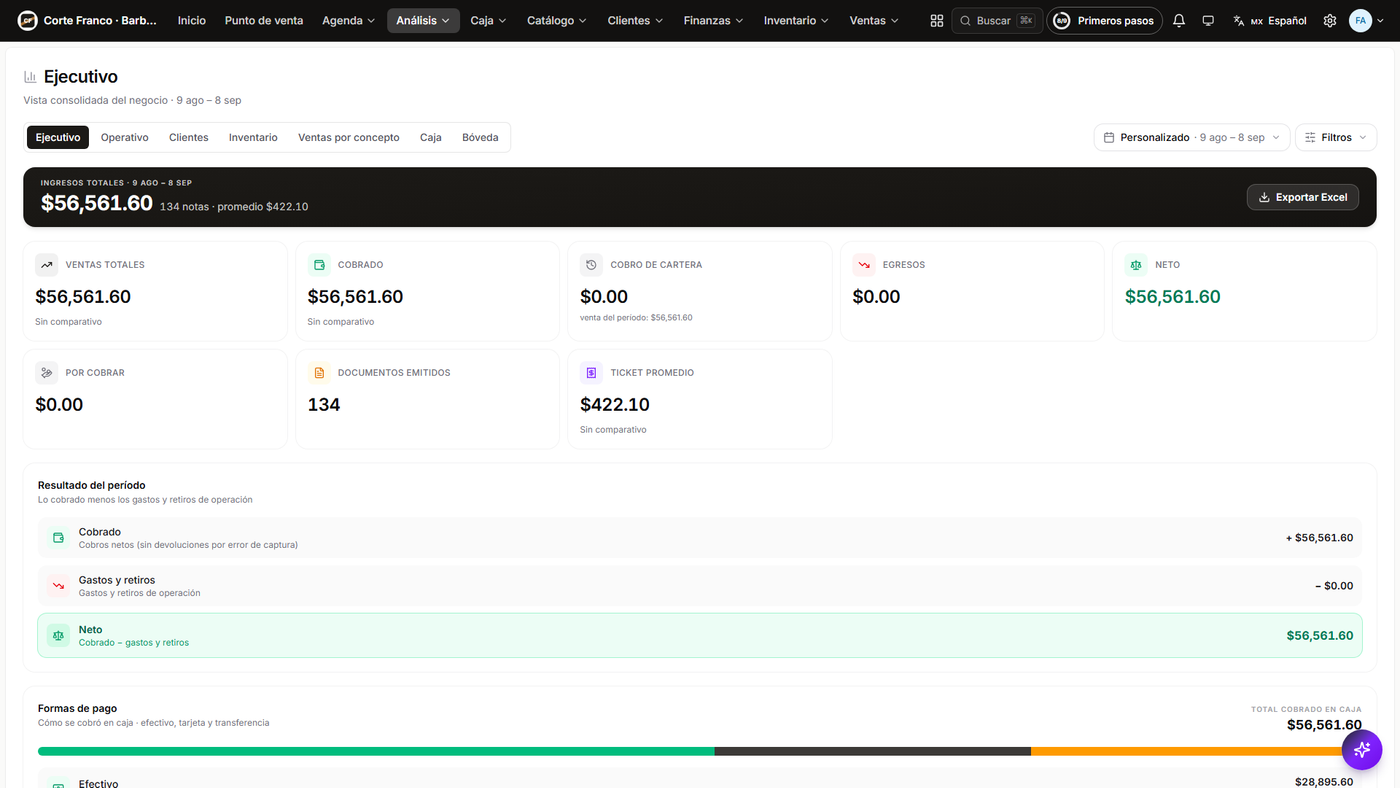The image size is (1400, 788).
Task: Click Exportar Excel button
Action: coord(1303,197)
